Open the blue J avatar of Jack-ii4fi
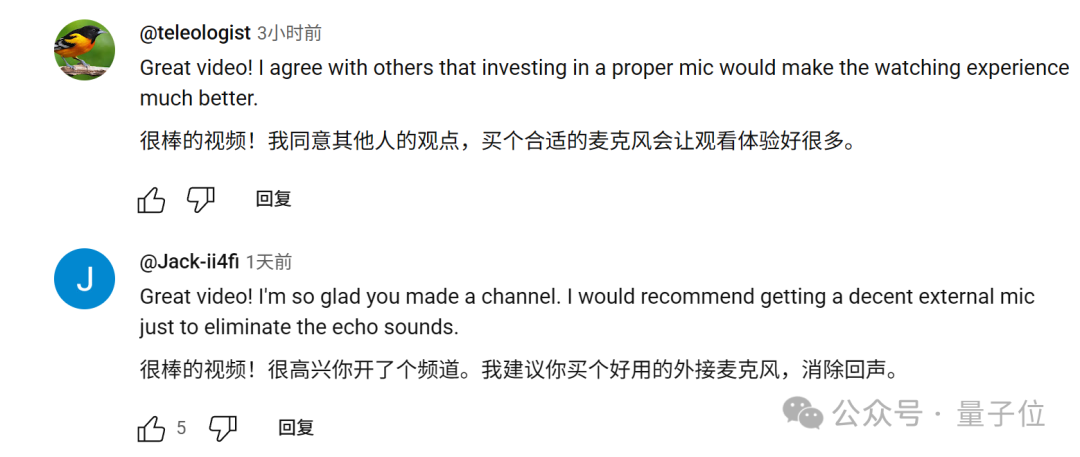This screenshot has width=1080, height=457. pyautogui.click(x=85, y=278)
